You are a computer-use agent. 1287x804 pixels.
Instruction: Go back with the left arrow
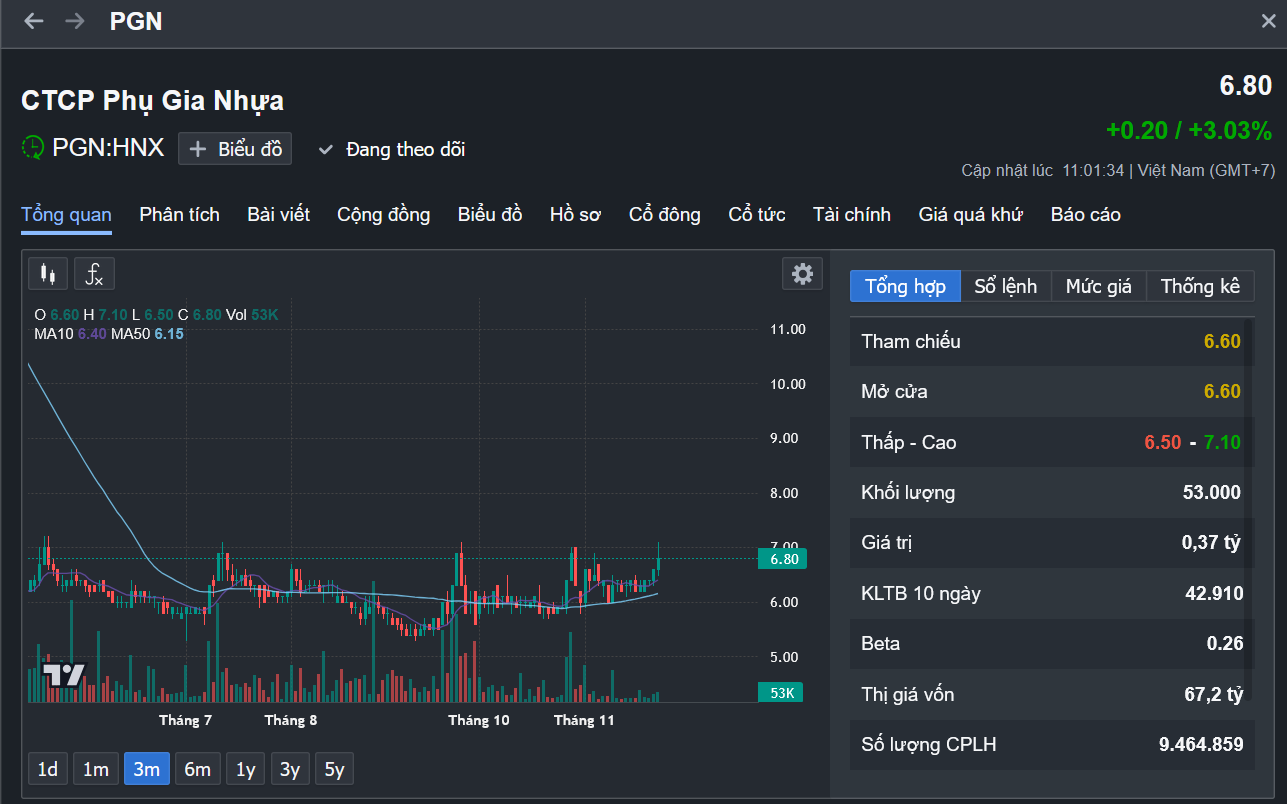coord(34,21)
